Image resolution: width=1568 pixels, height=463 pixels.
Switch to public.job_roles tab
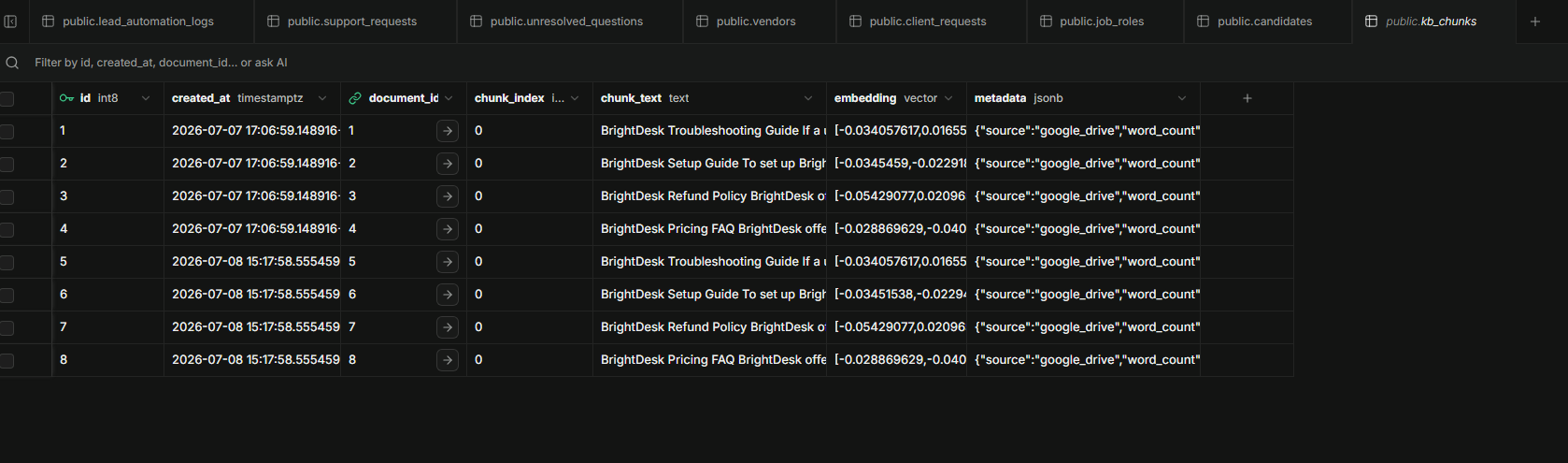pyautogui.click(x=1105, y=21)
